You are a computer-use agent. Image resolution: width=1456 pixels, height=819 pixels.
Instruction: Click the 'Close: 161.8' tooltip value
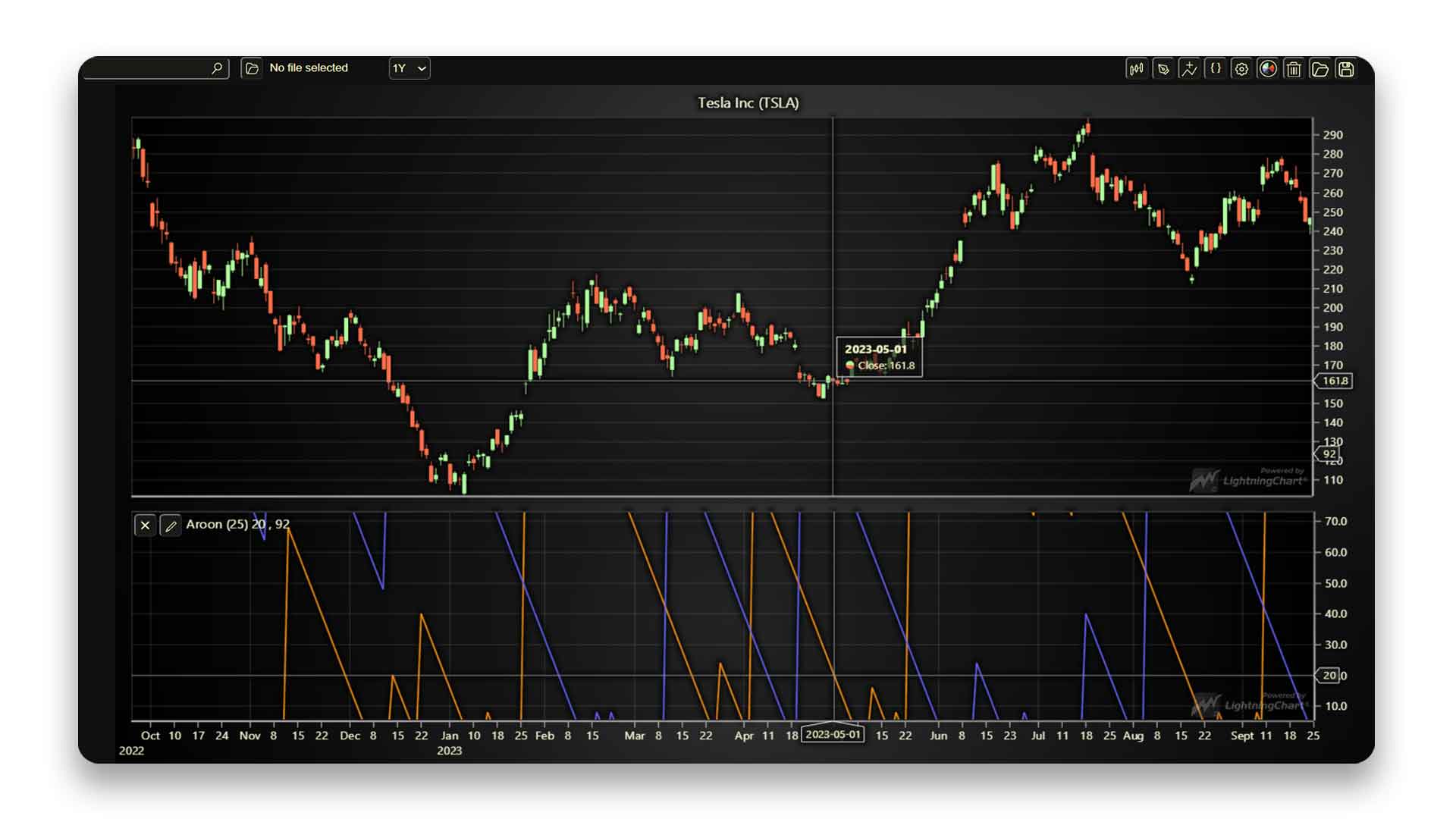[x=886, y=366]
